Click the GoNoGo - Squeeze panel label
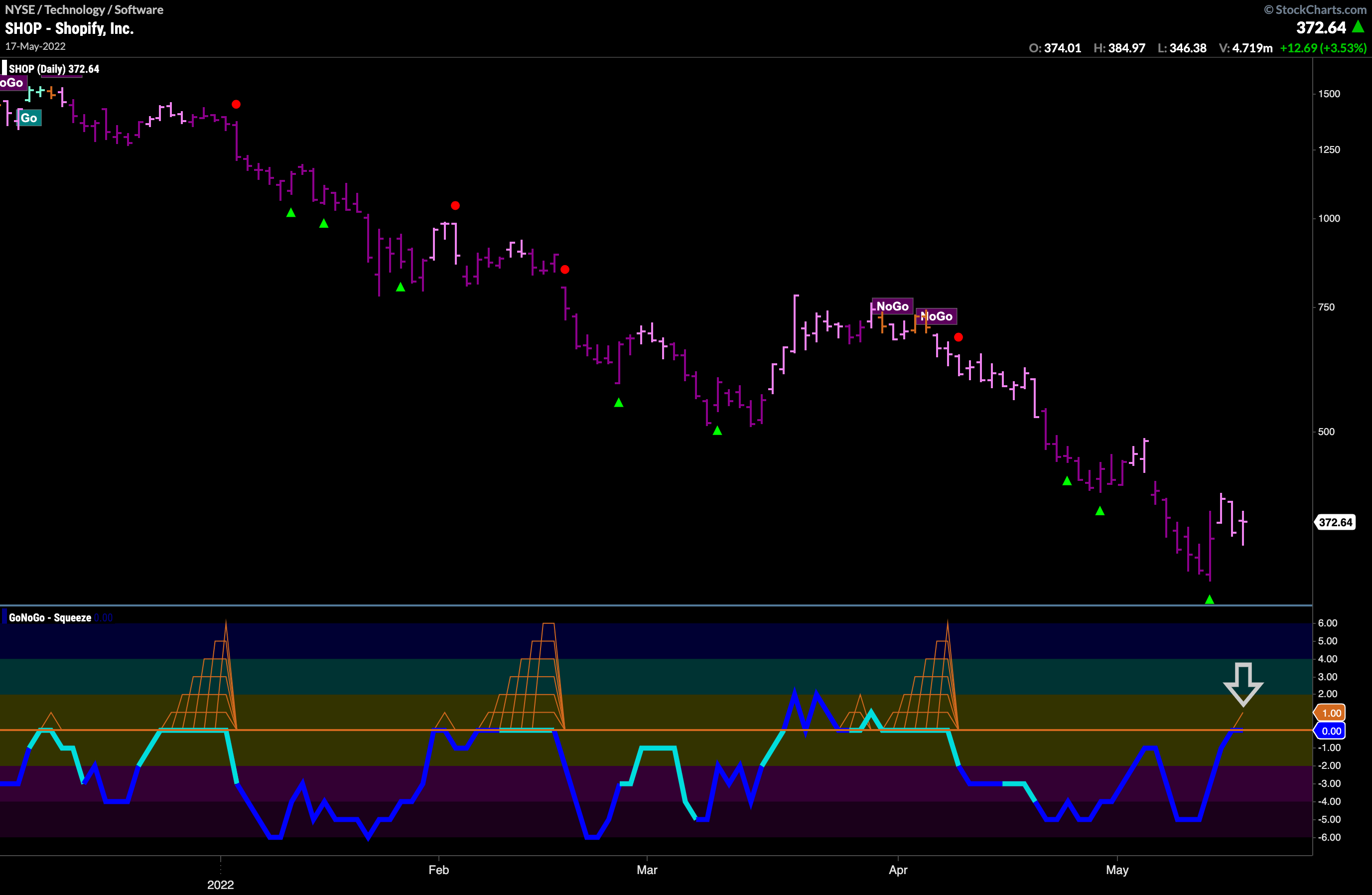The height and width of the screenshot is (895, 1372). tap(50, 617)
